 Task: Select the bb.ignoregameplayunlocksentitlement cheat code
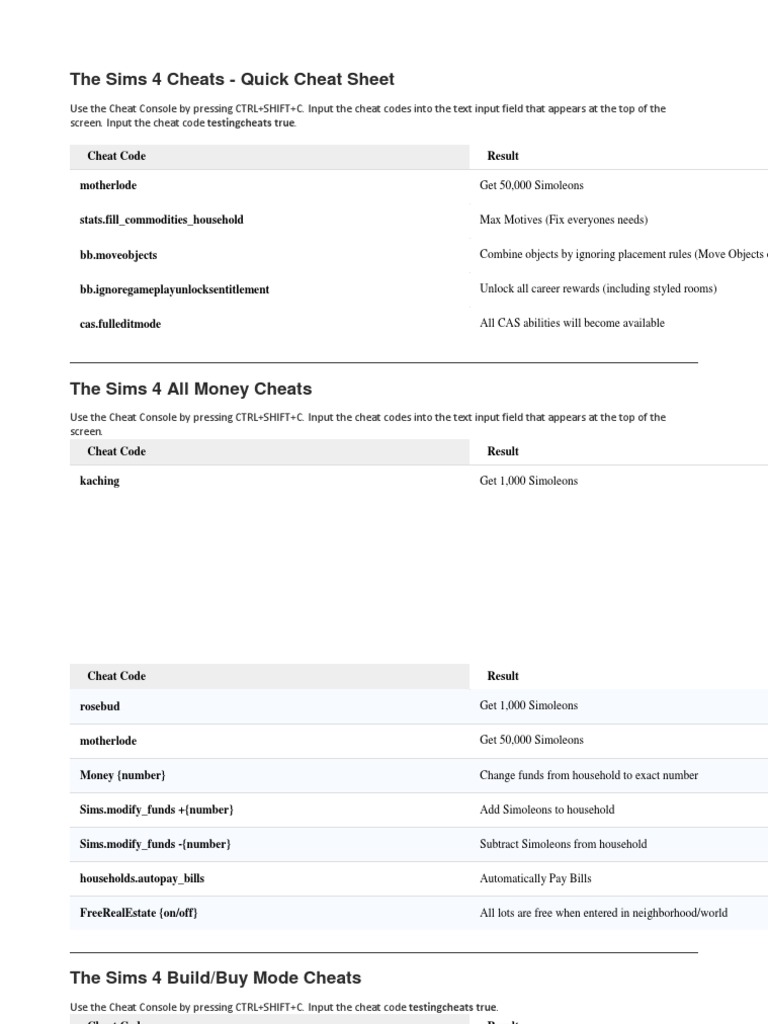[174, 289]
